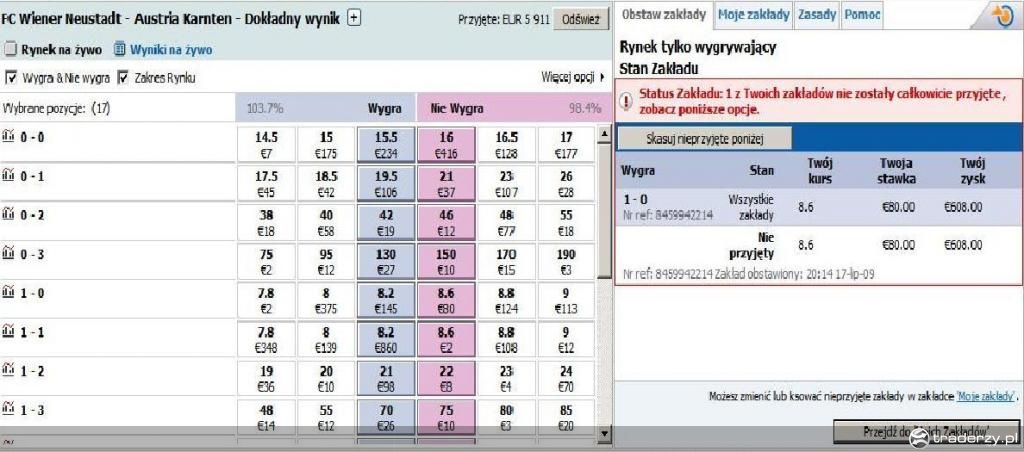Open the graph icon for 0 - 0
Screen dimensions: 1024x452
pyautogui.click(x=8, y=137)
